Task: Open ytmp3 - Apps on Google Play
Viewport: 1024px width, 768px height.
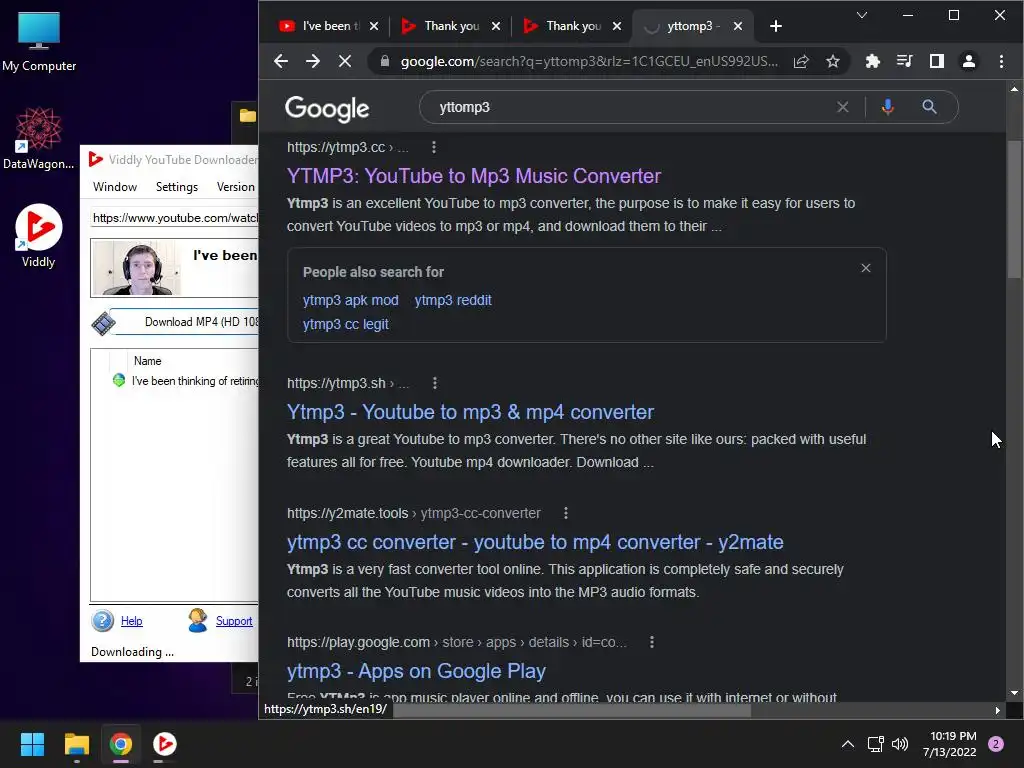Action: (416, 671)
